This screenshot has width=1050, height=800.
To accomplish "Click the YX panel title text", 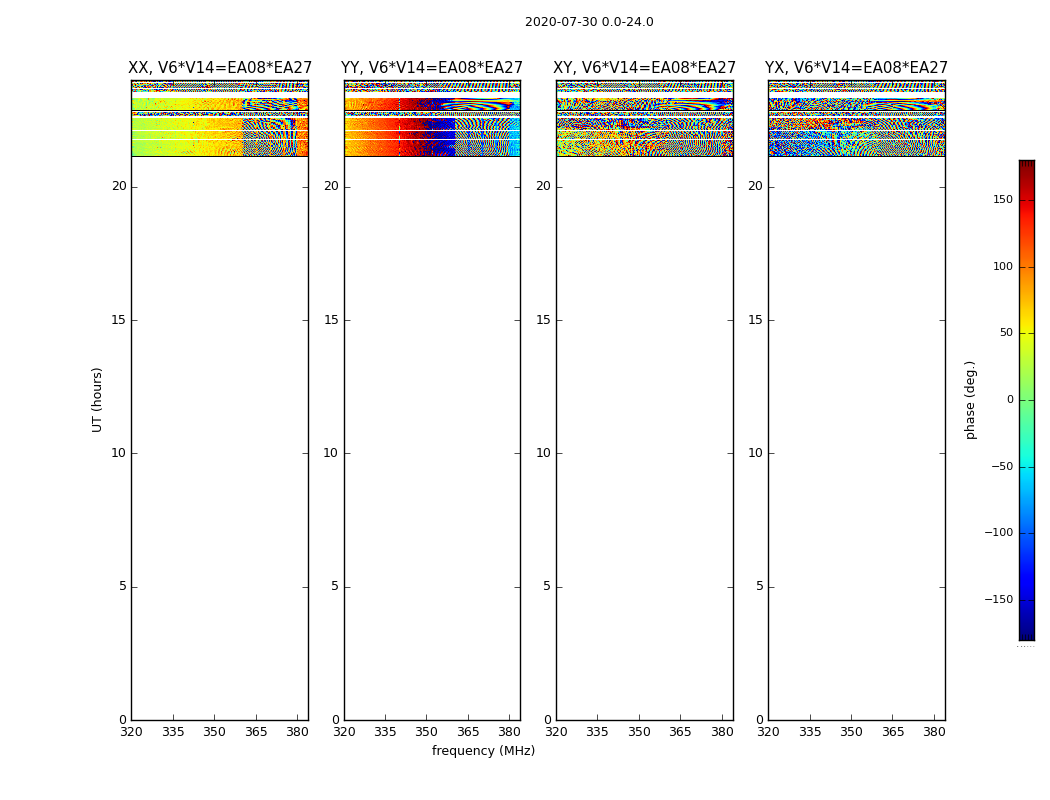I will click(x=856, y=68).
